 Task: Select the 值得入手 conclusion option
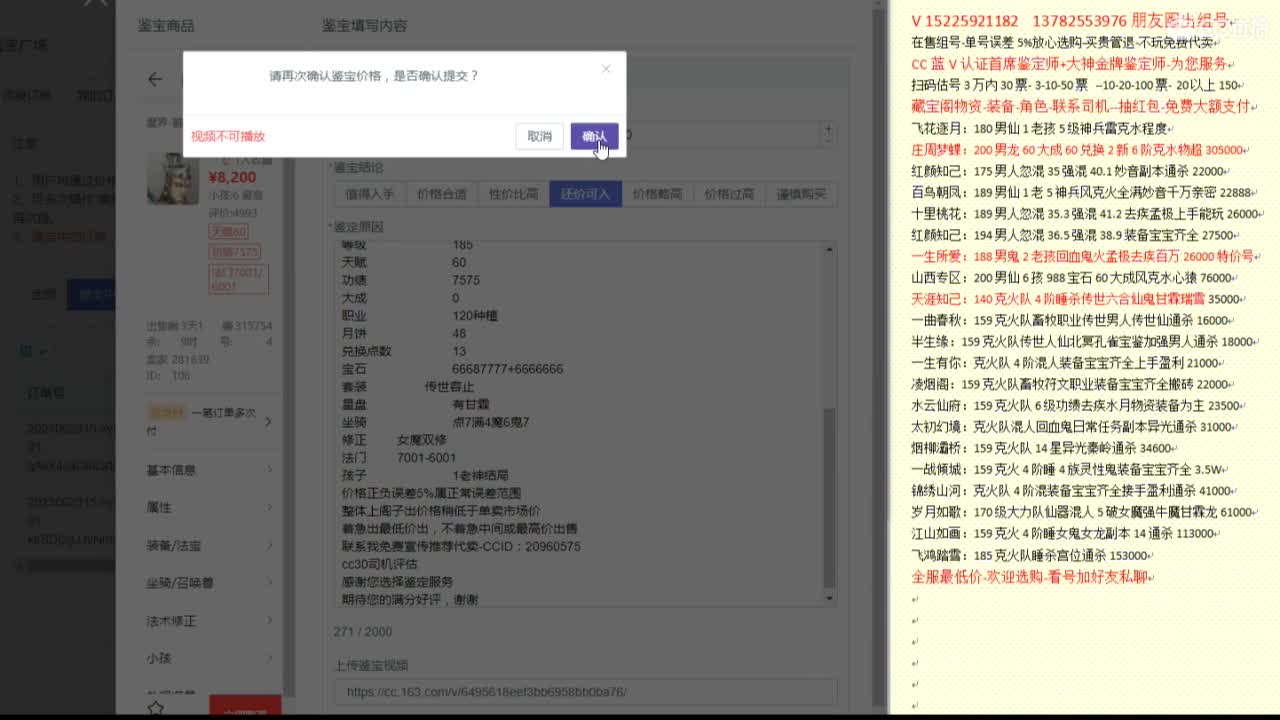pos(370,194)
